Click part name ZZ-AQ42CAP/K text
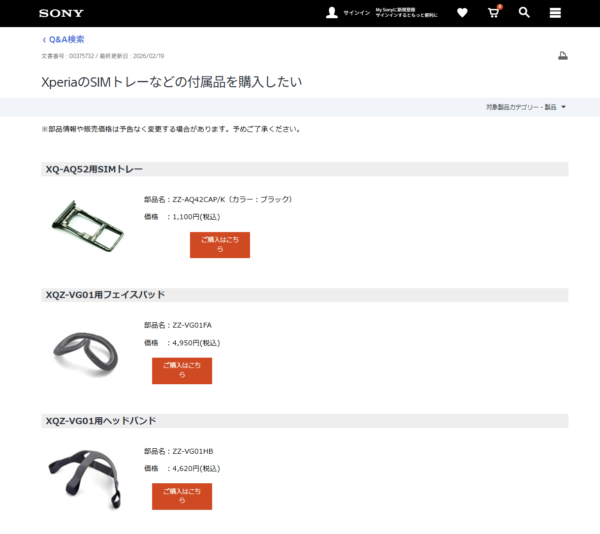This screenshot has height=534, width=600. point(218,199)
